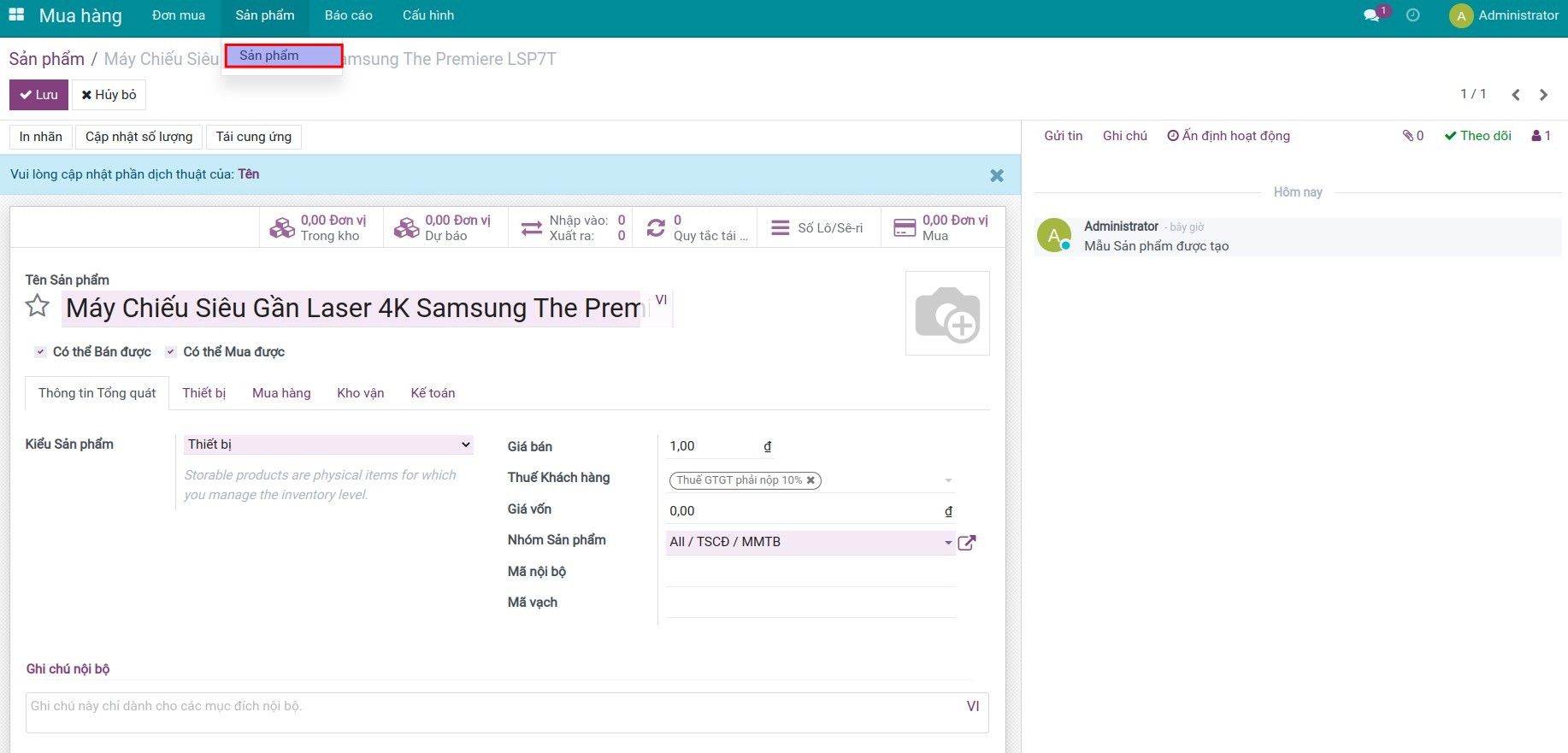Open the conversations chat icon

pos(1371,15)
